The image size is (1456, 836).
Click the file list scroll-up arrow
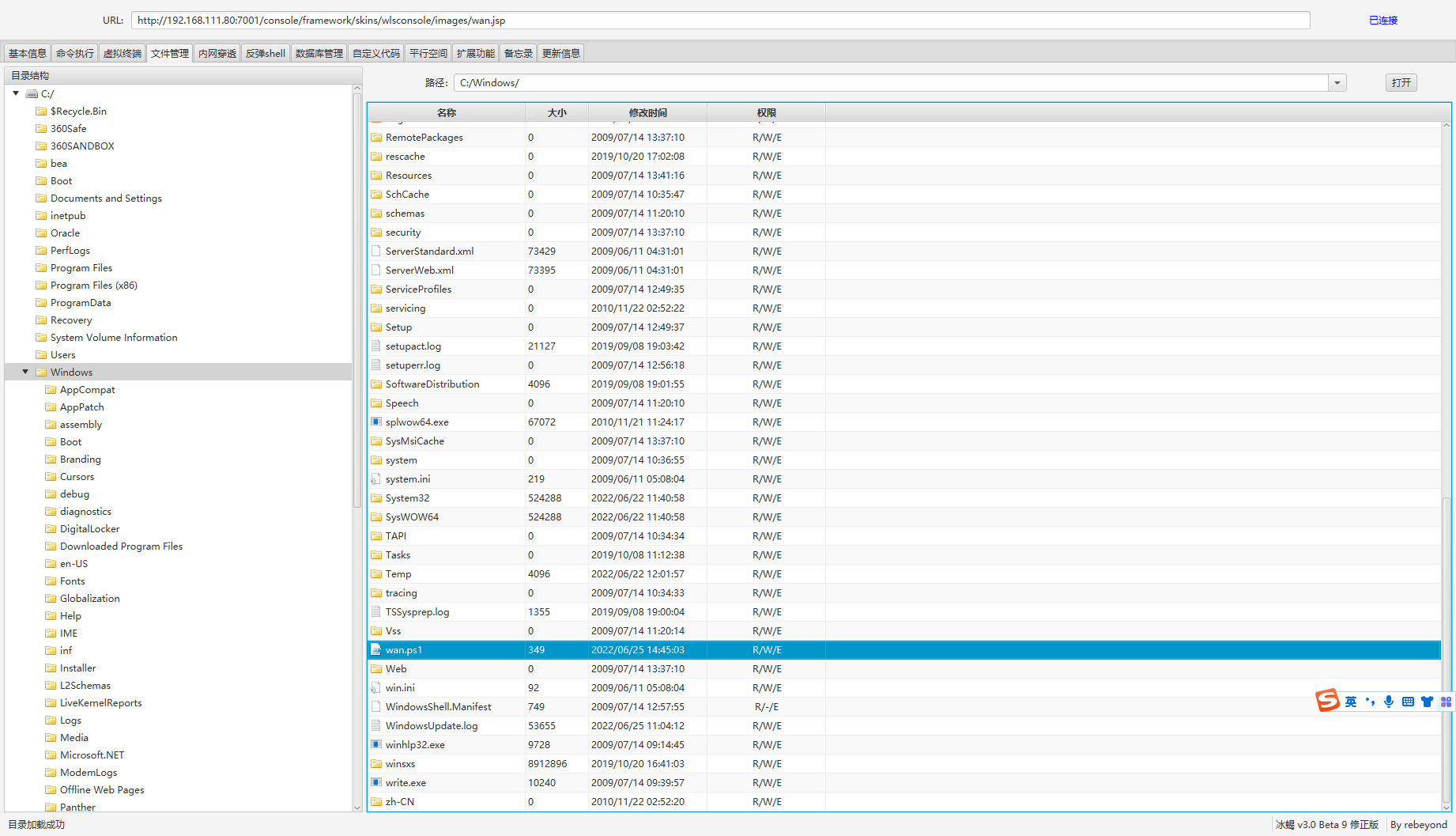(1447, 126)
